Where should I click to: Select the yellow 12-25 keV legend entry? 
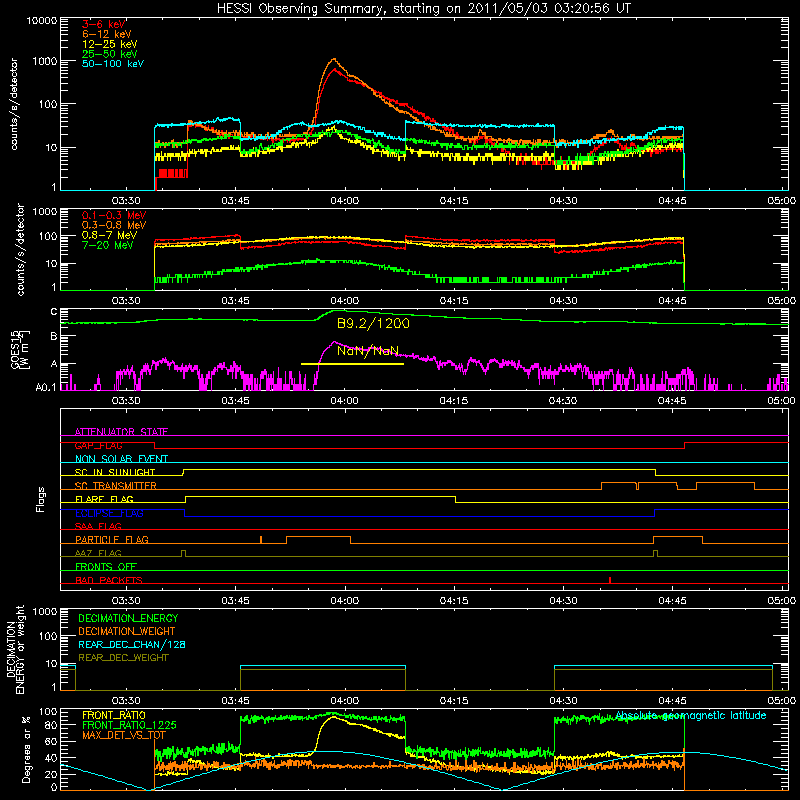tap(110, 44)
